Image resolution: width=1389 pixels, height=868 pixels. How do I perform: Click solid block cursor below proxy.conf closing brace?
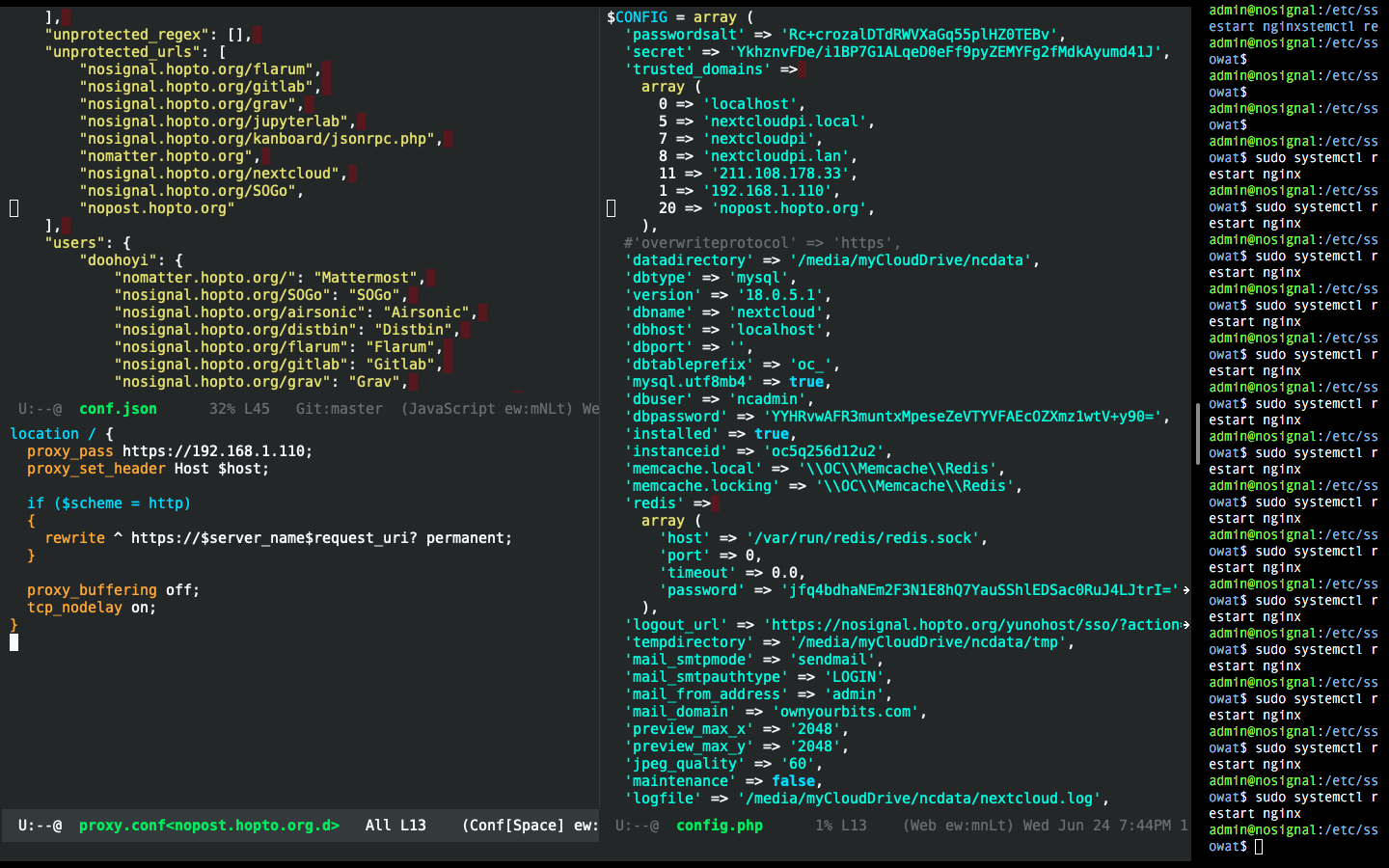coord(14,642)
